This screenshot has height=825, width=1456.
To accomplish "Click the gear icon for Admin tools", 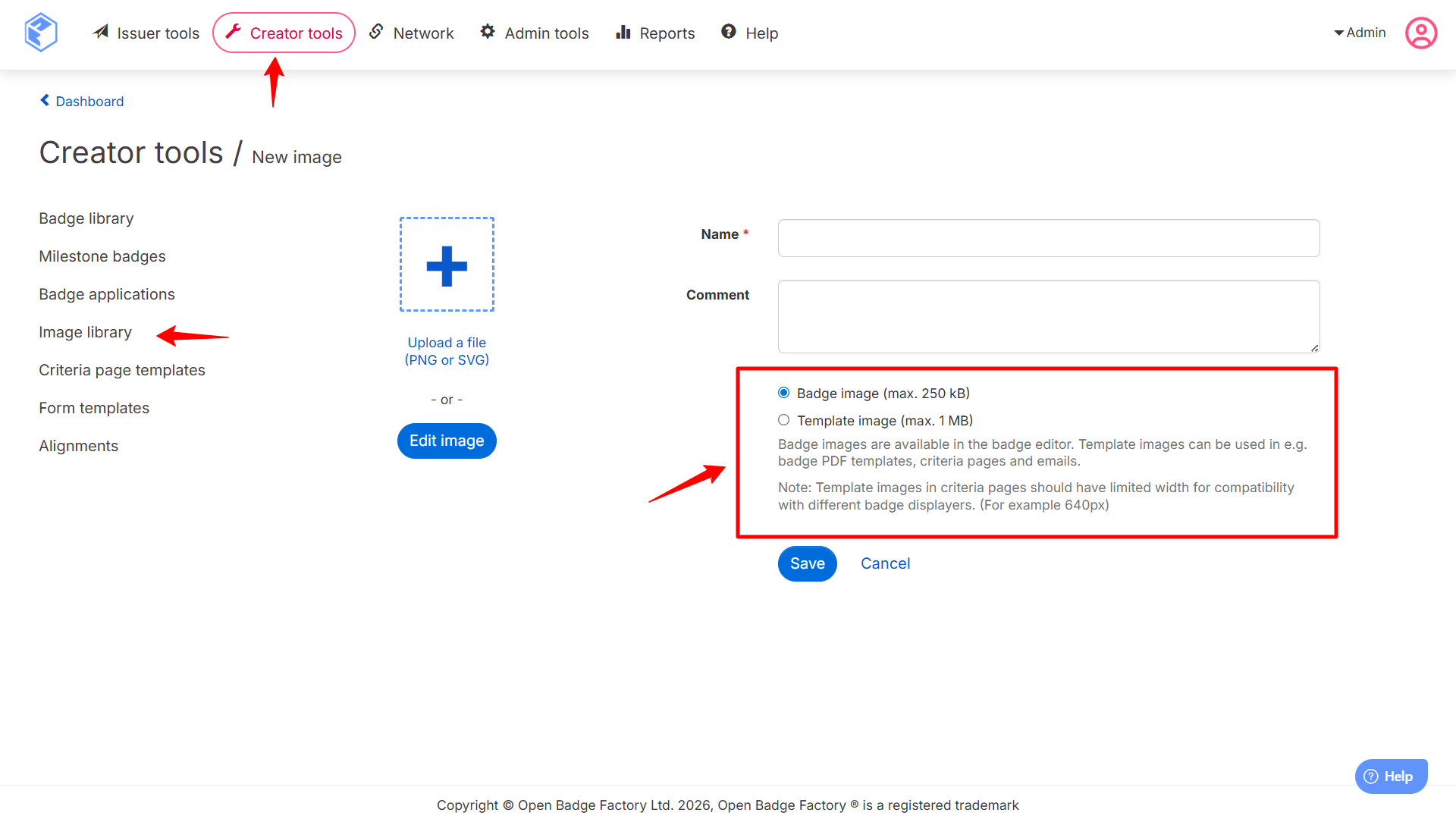I will [488, 32].
